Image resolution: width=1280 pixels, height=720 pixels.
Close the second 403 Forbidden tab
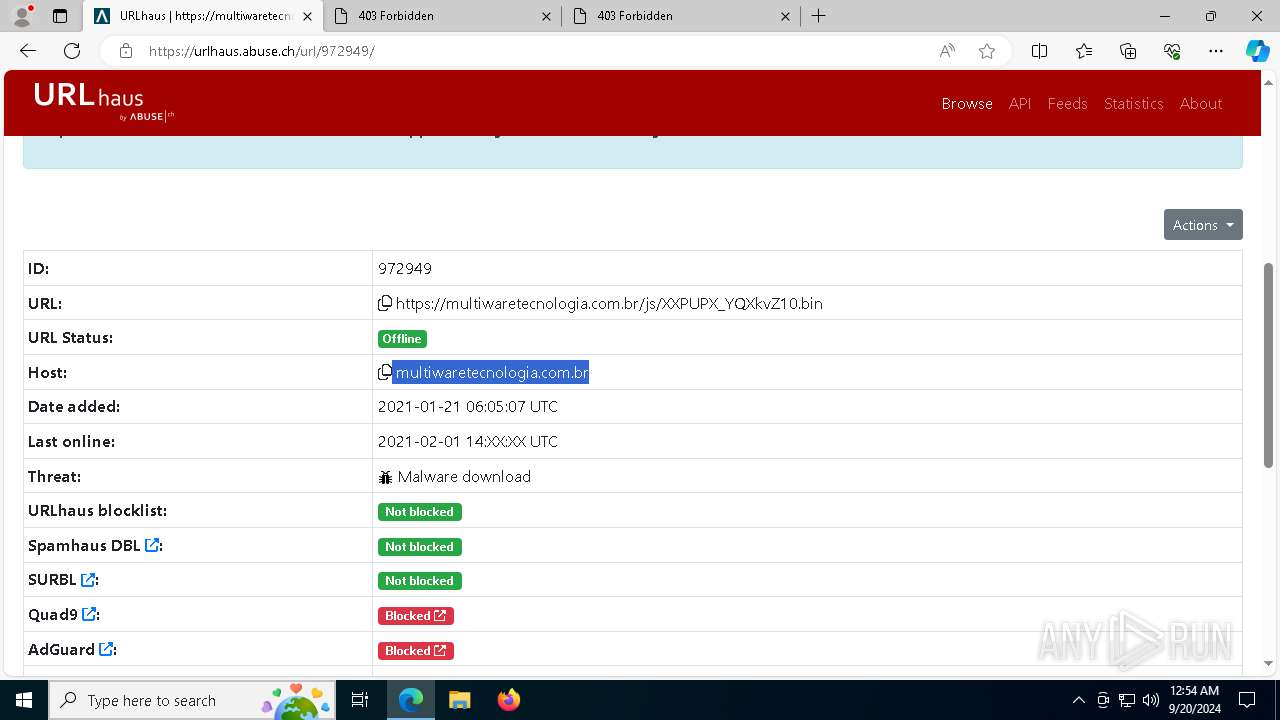coord(785,16)
